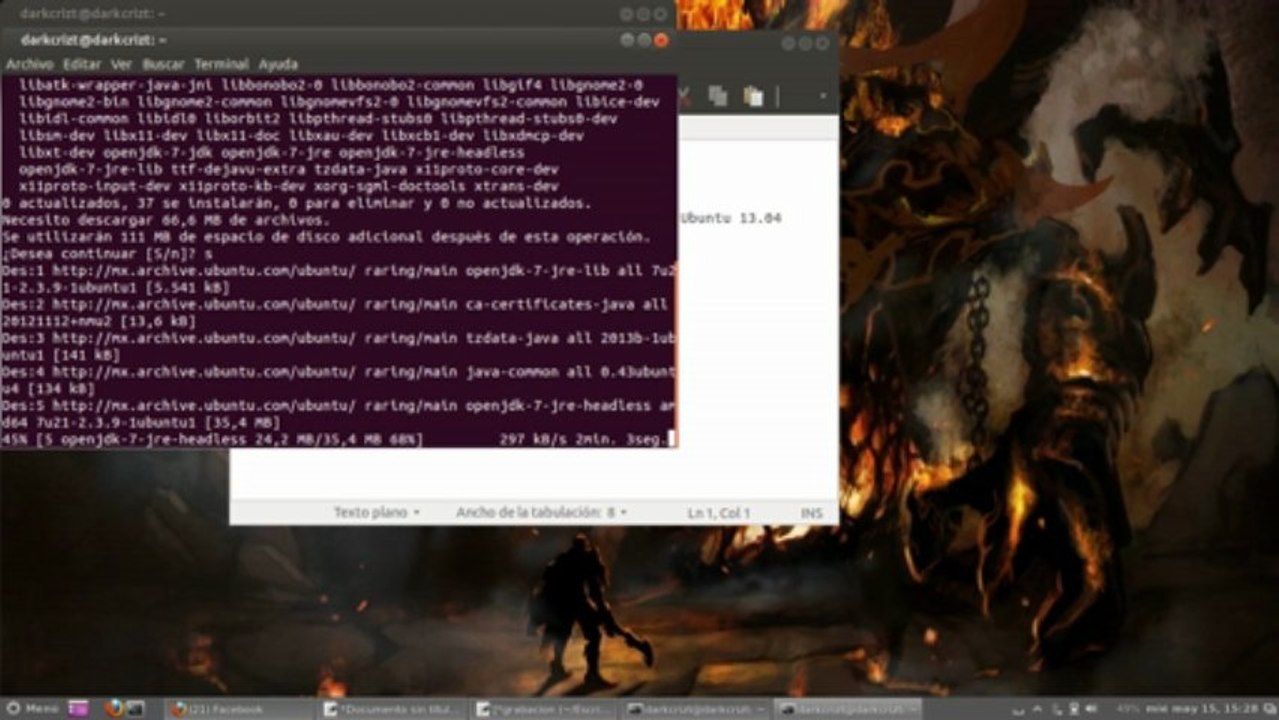The height and width of the screenshot is (720, 1279).
Task: Click the 'Des:1' openjdk-7-jre-lib download line
Action: (x=339, y=278)
